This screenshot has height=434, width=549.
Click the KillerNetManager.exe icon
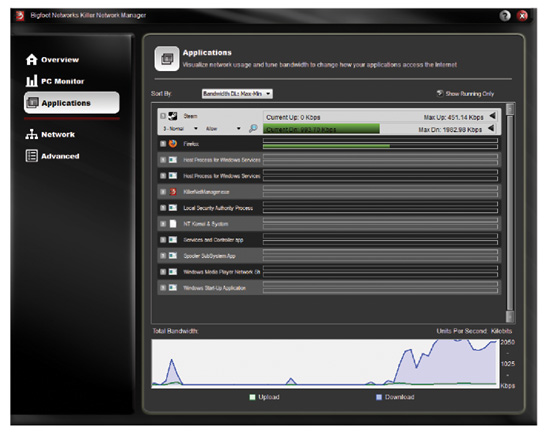[x=173, y=191]
